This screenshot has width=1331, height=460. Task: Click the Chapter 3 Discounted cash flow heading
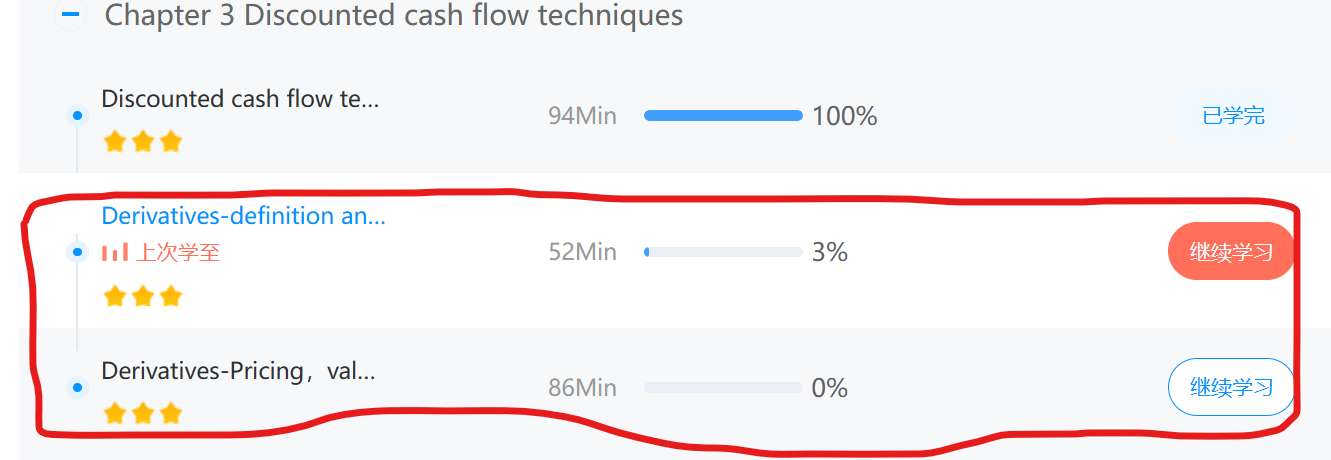[394, 16]
